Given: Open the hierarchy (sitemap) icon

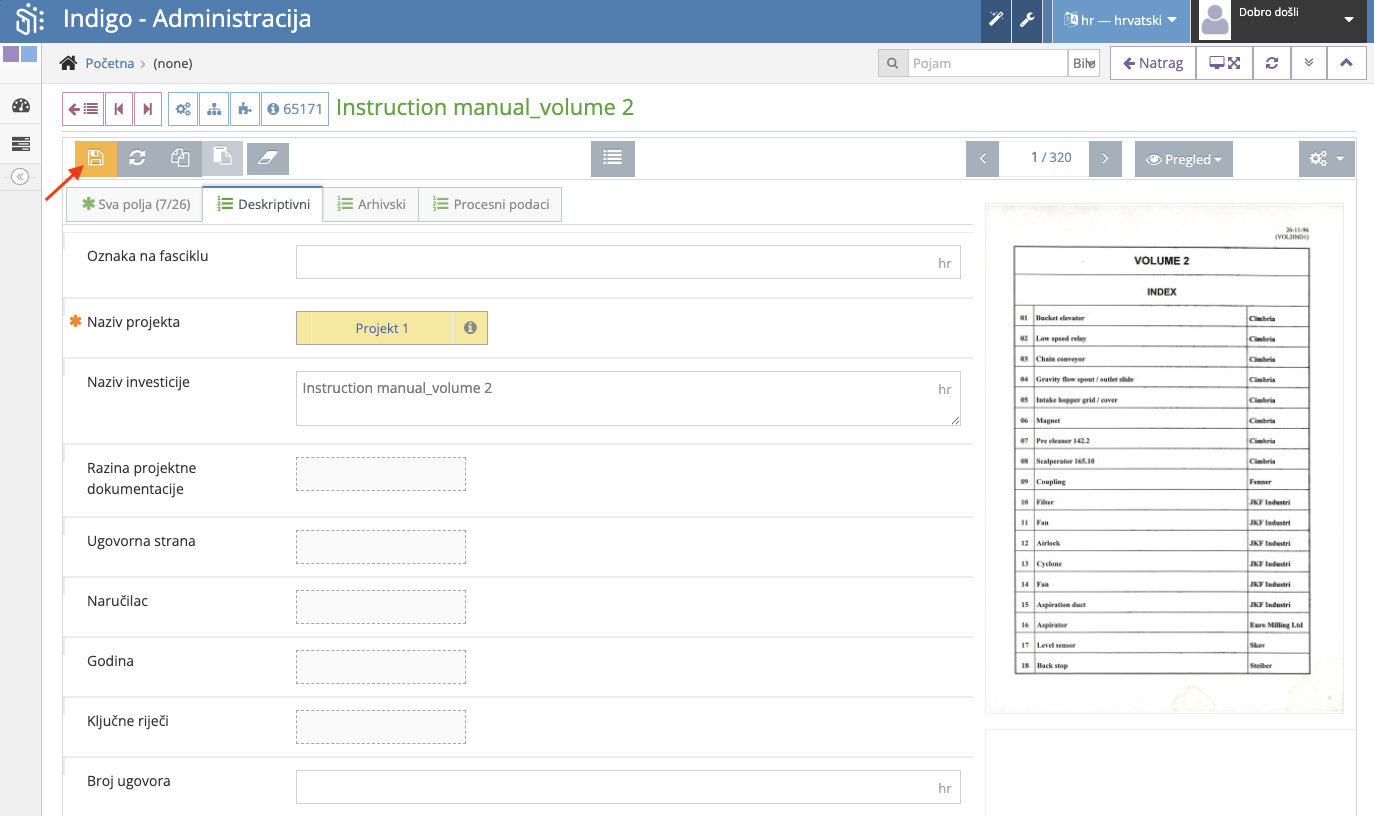Looking at the screenshot, I should click(214, 109).
